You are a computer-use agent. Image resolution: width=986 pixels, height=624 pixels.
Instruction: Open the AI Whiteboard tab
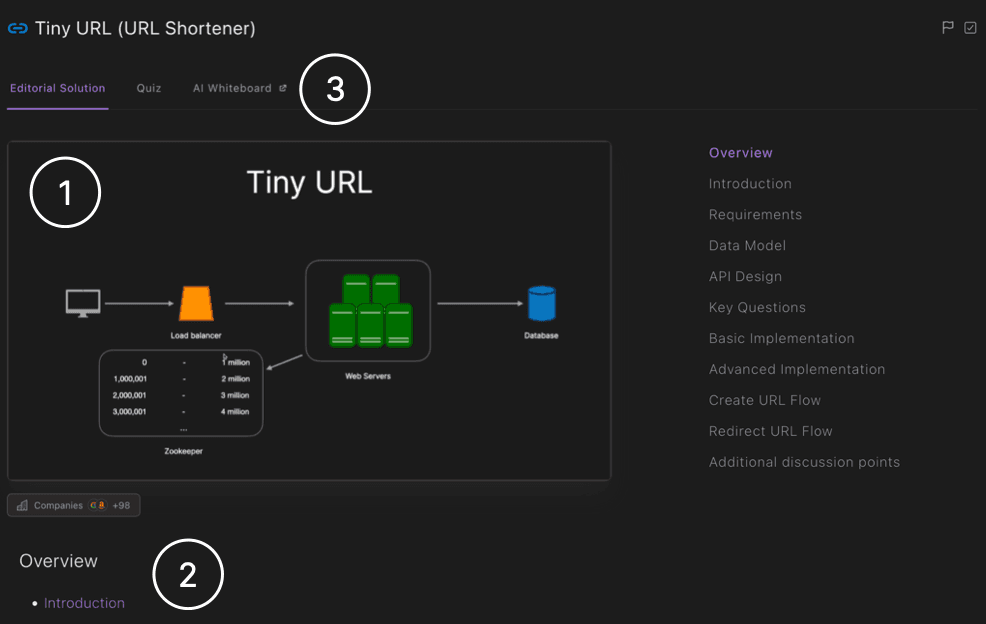(232, 88)
